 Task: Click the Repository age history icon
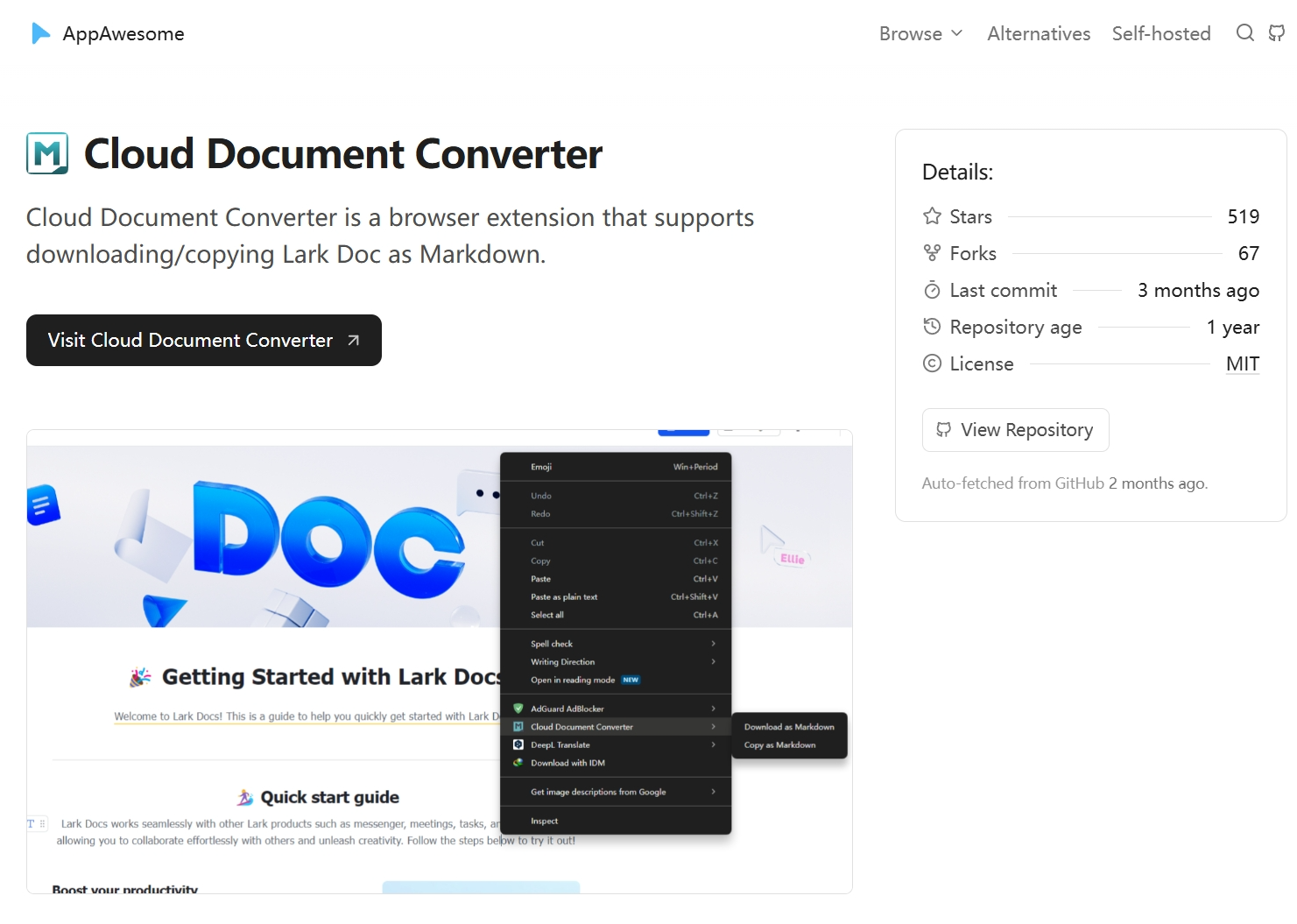pos(932,327)
